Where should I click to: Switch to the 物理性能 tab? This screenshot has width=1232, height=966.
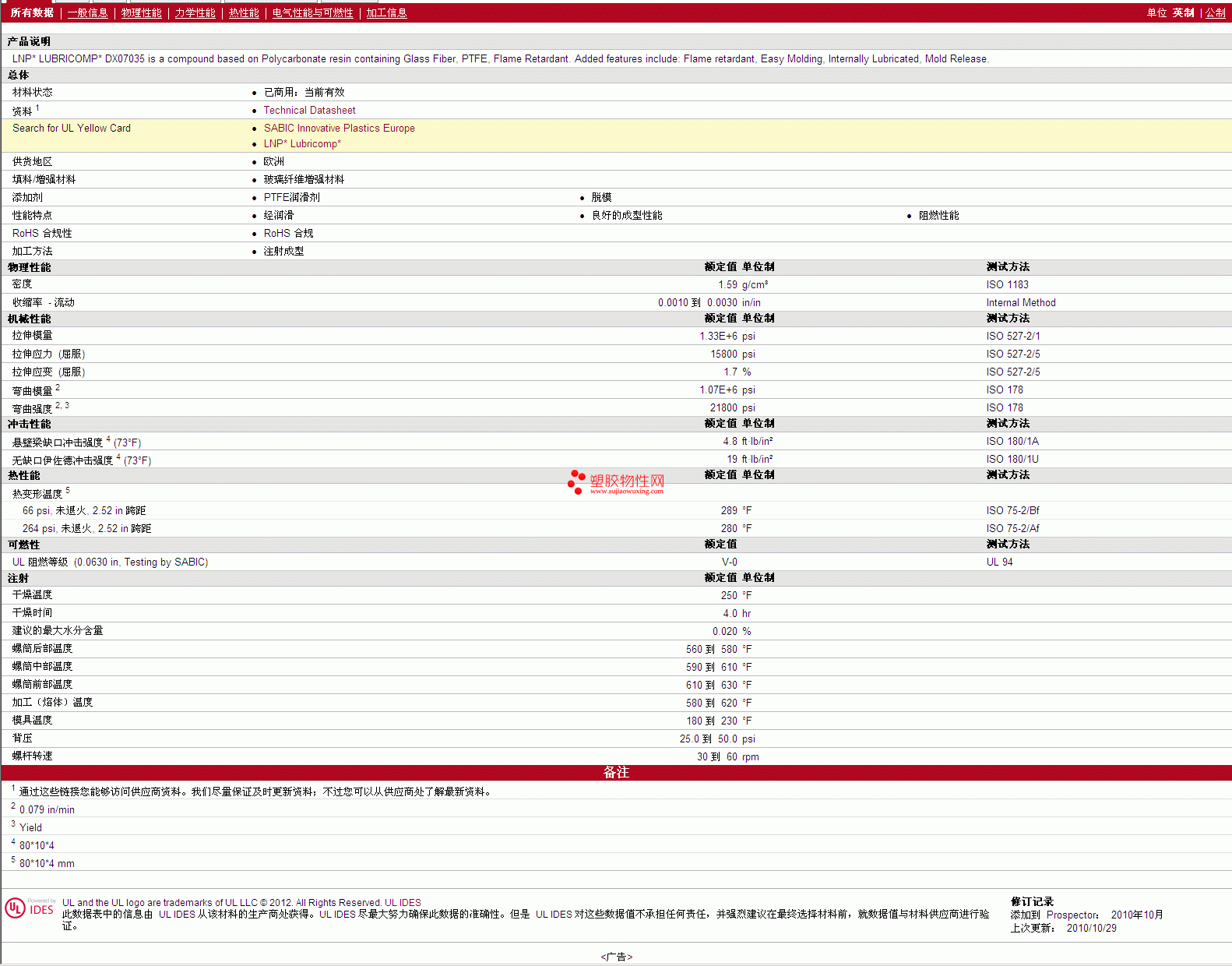point(141,12)
